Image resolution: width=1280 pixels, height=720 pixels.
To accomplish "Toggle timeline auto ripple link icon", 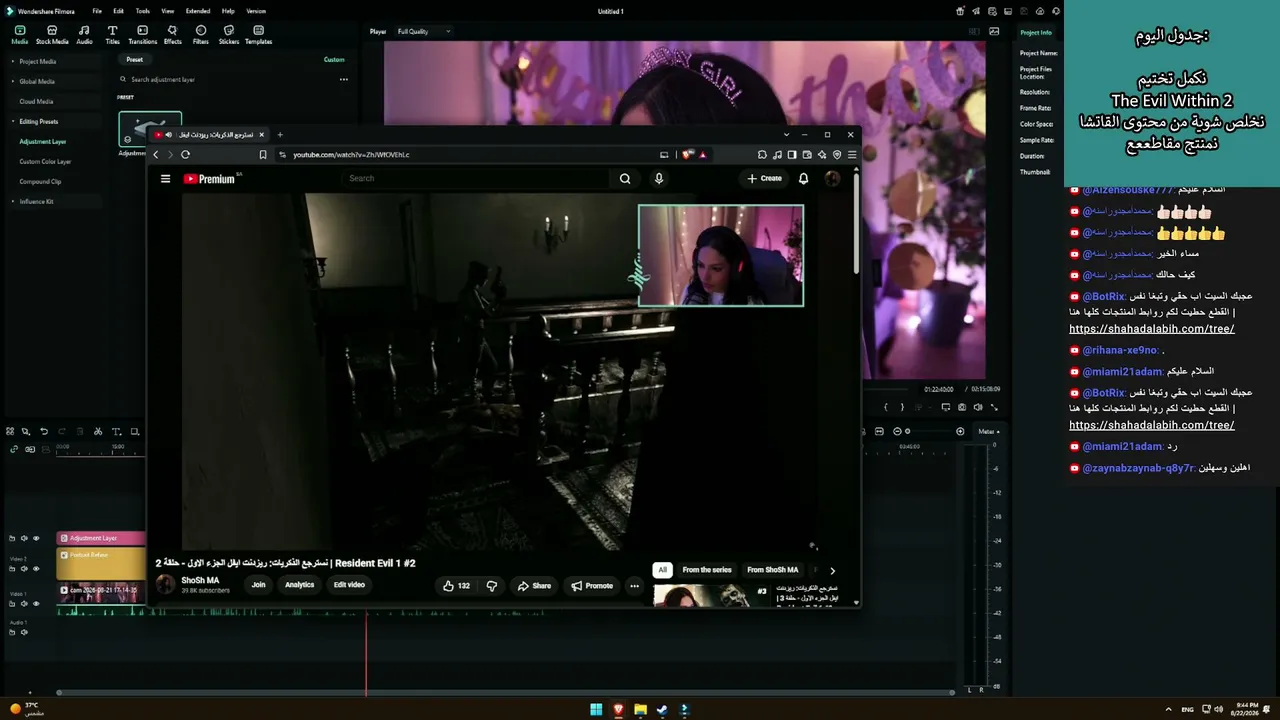I will pyautogui.click(x=14, y=449).
